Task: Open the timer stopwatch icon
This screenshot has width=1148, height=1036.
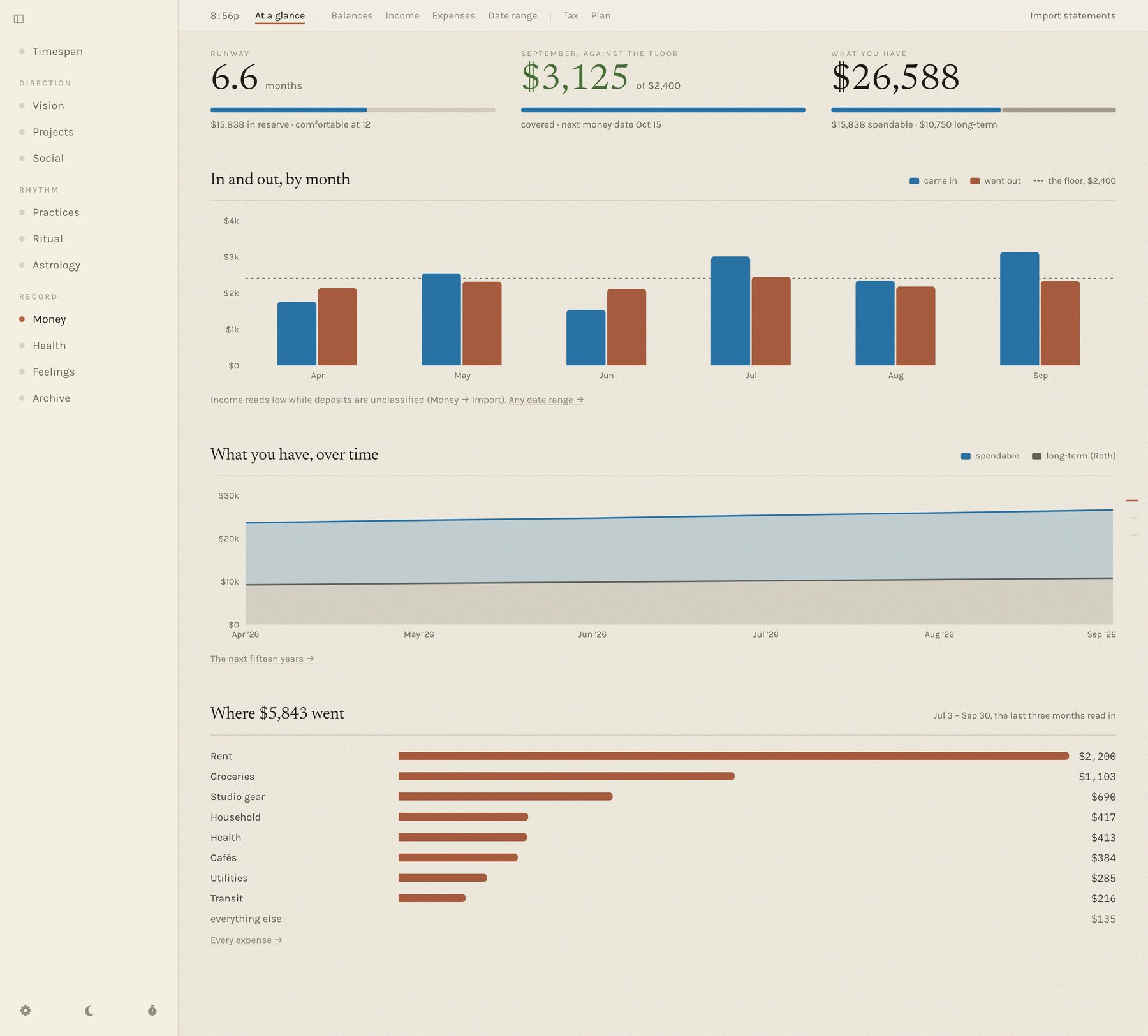Action: click(152, 1010)
